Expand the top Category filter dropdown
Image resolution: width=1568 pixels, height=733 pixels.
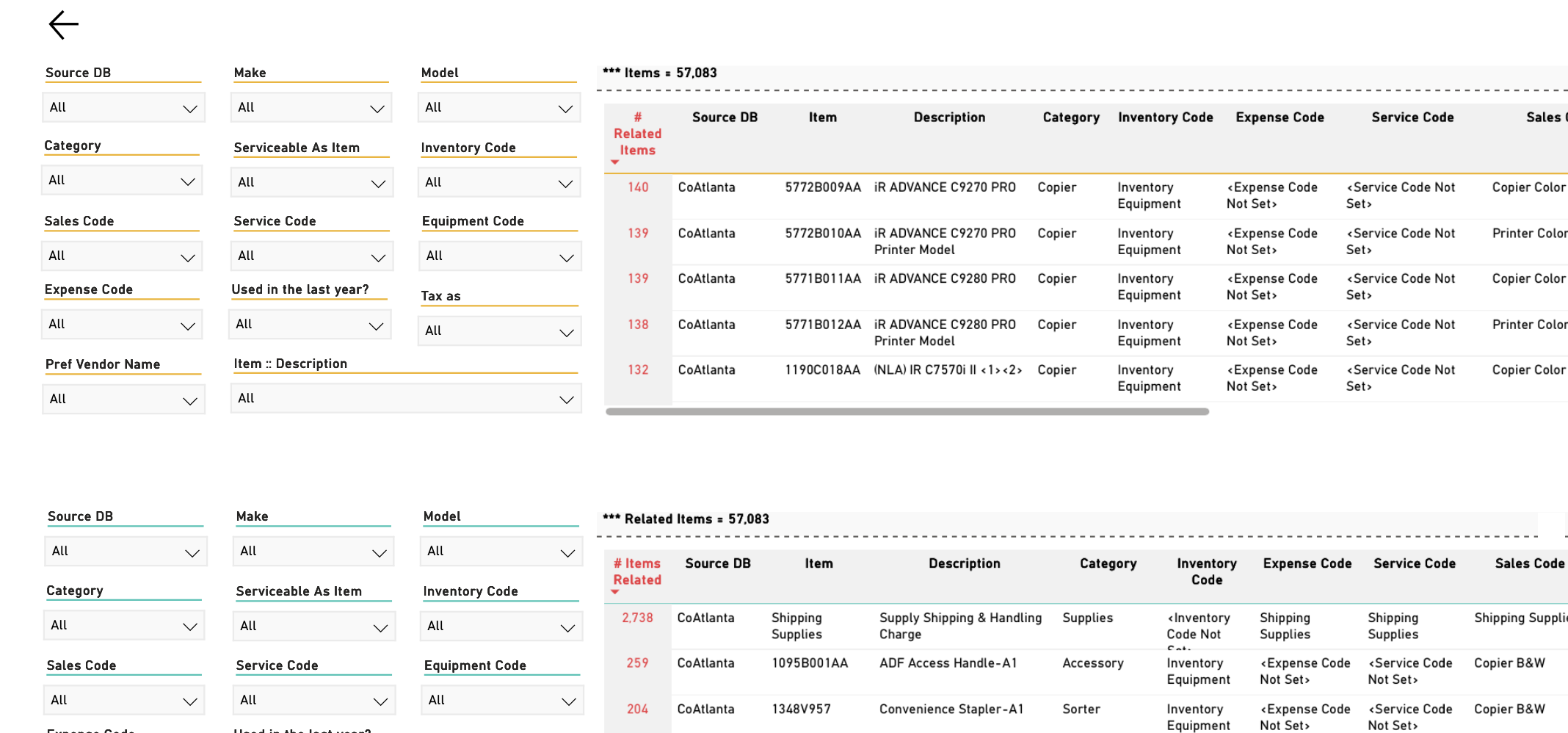tap(122, 181)
